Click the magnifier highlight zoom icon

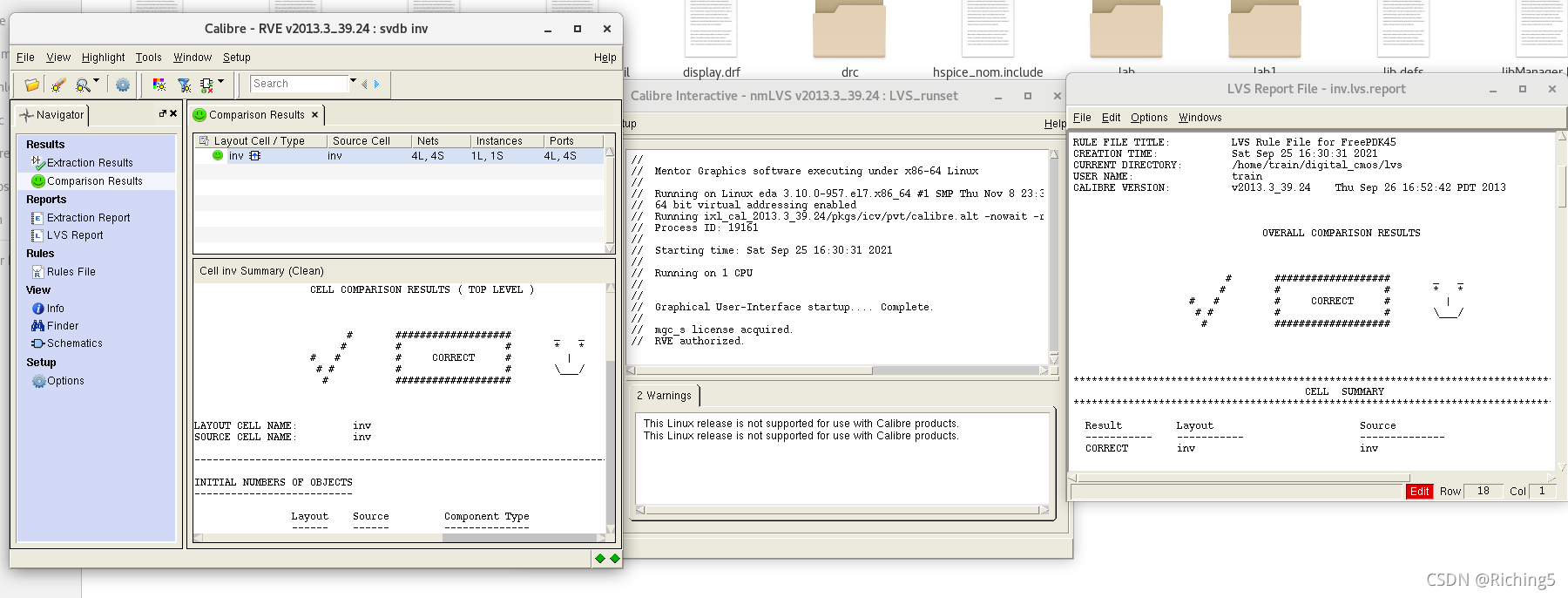pyautogui.click(x=83, y=85)
